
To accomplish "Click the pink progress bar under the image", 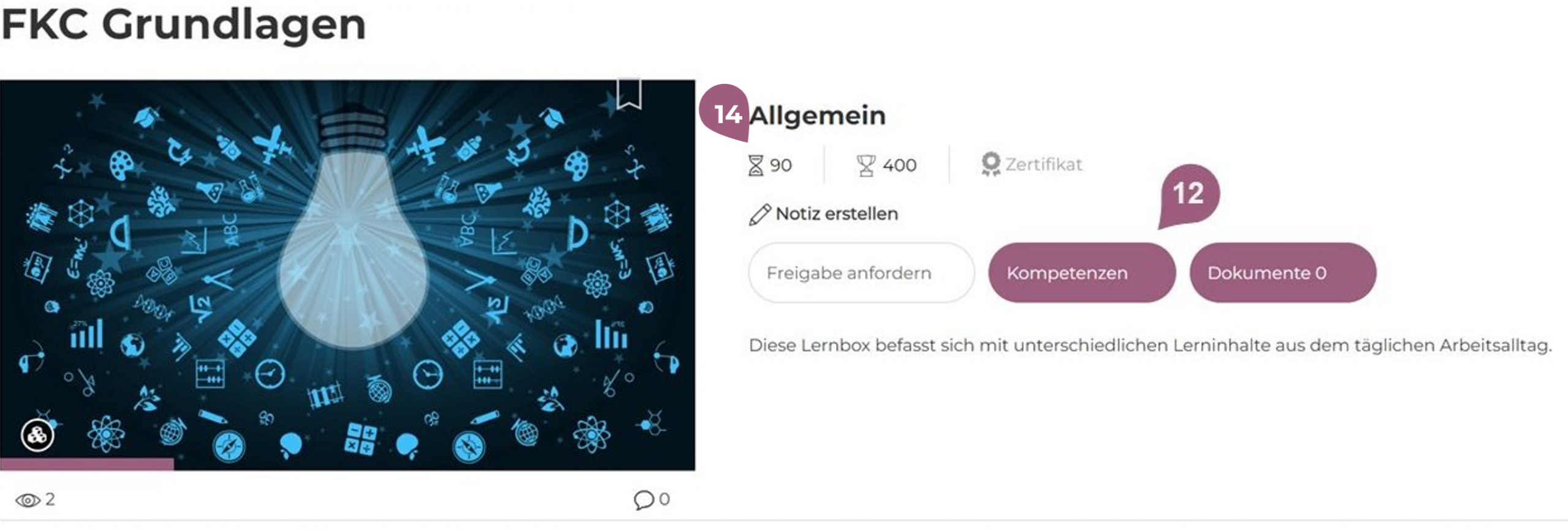I will pyautogui.click(x=87, y=464).
